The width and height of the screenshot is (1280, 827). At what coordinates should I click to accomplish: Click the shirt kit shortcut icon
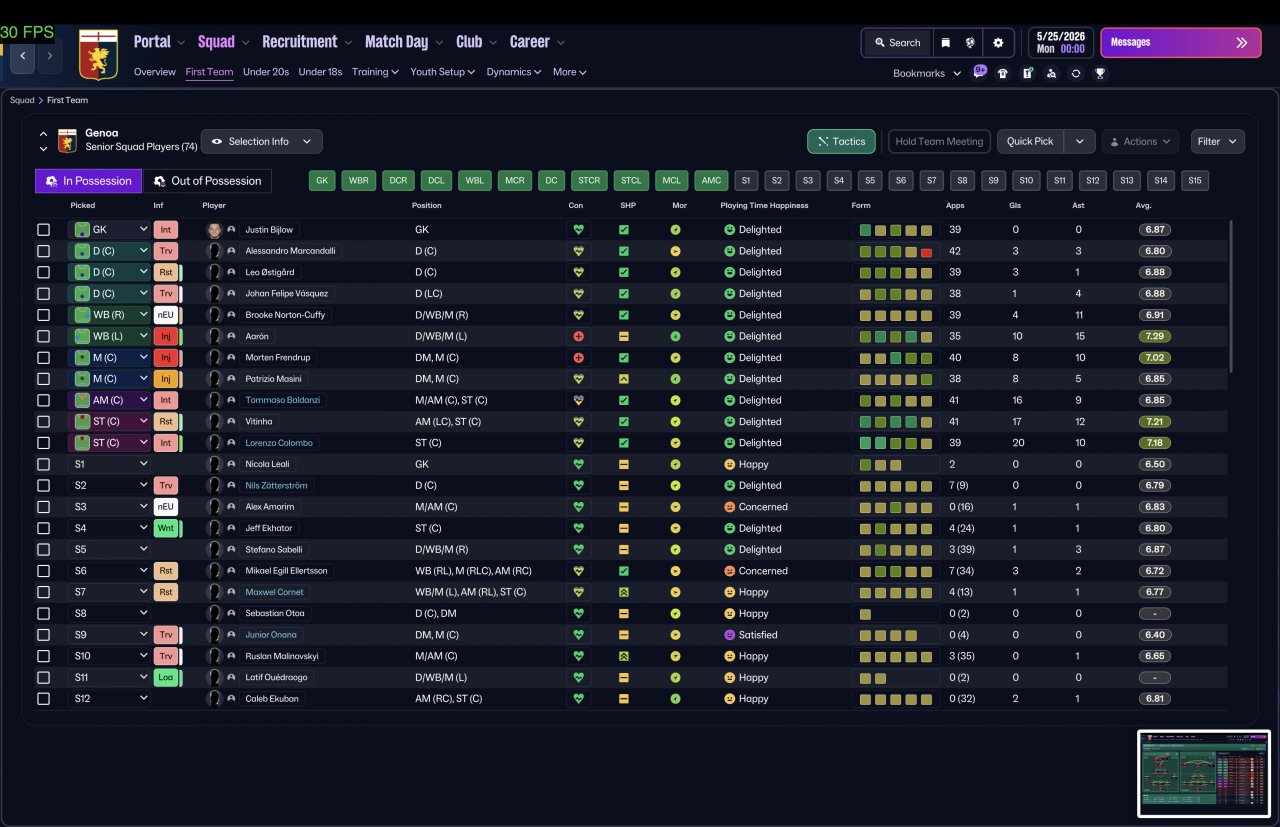point(1003,73)
